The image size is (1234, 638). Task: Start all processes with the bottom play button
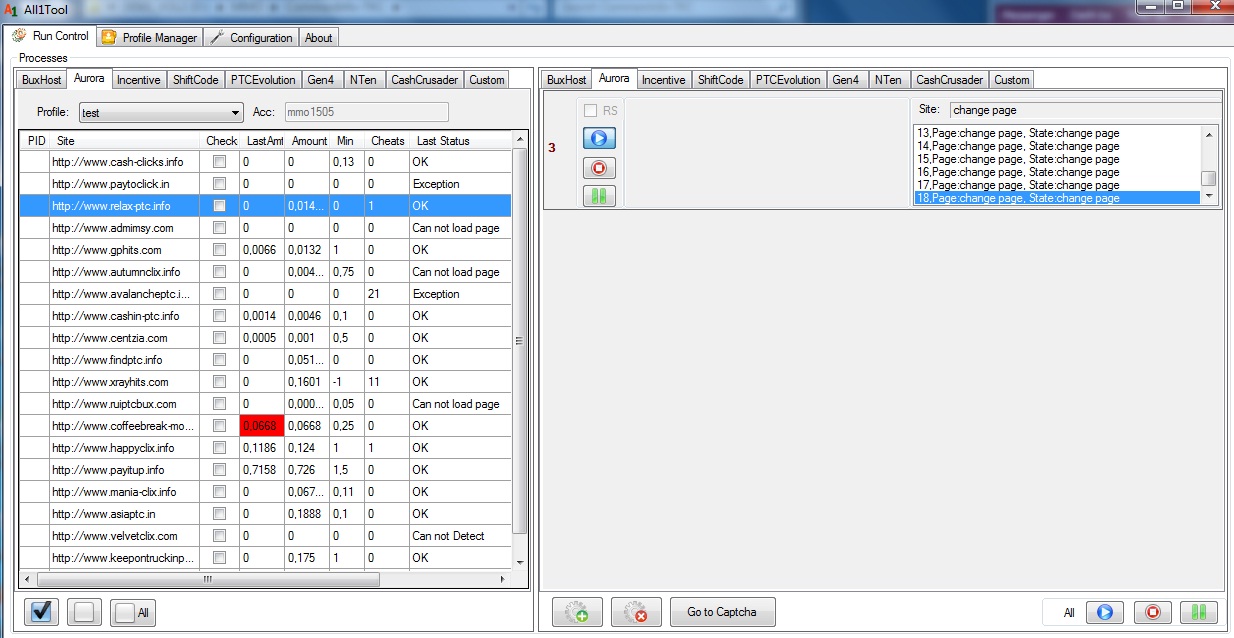(x=1104, y=612)
